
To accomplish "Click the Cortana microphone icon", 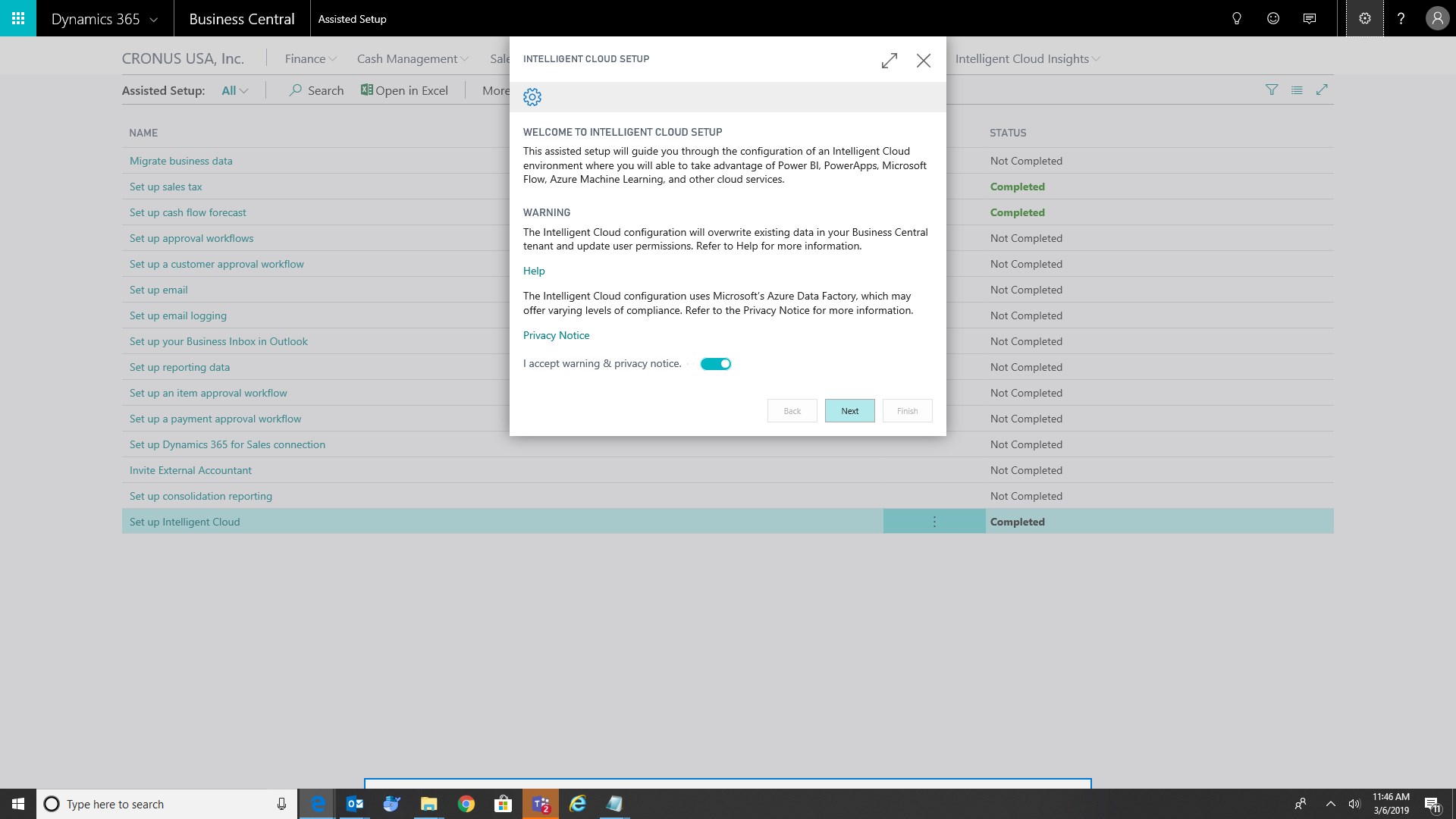I will click(x=281, y=804).
